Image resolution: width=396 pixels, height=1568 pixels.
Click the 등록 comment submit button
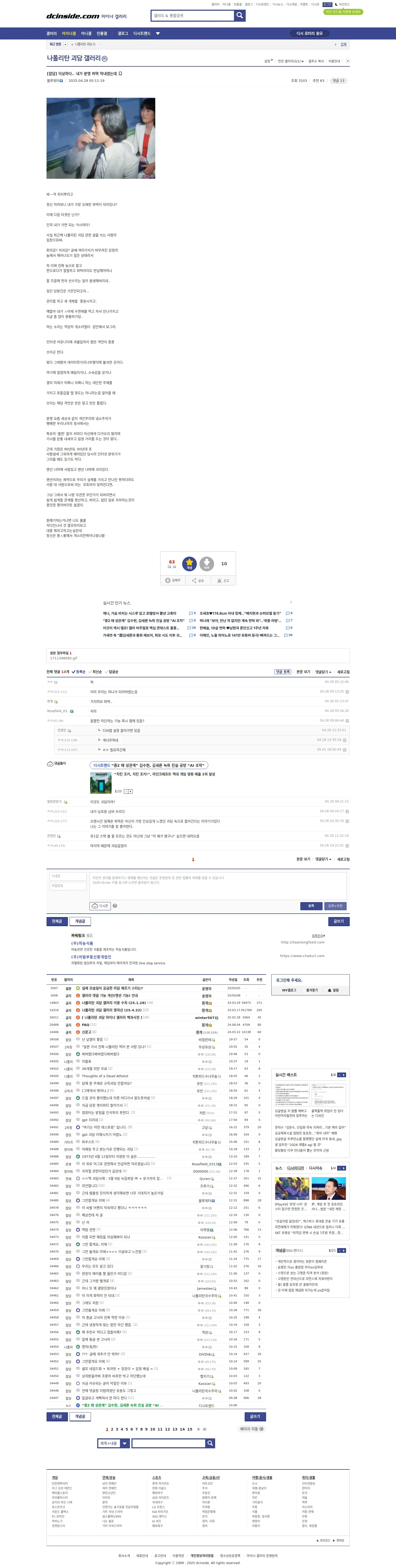point(311,906)
